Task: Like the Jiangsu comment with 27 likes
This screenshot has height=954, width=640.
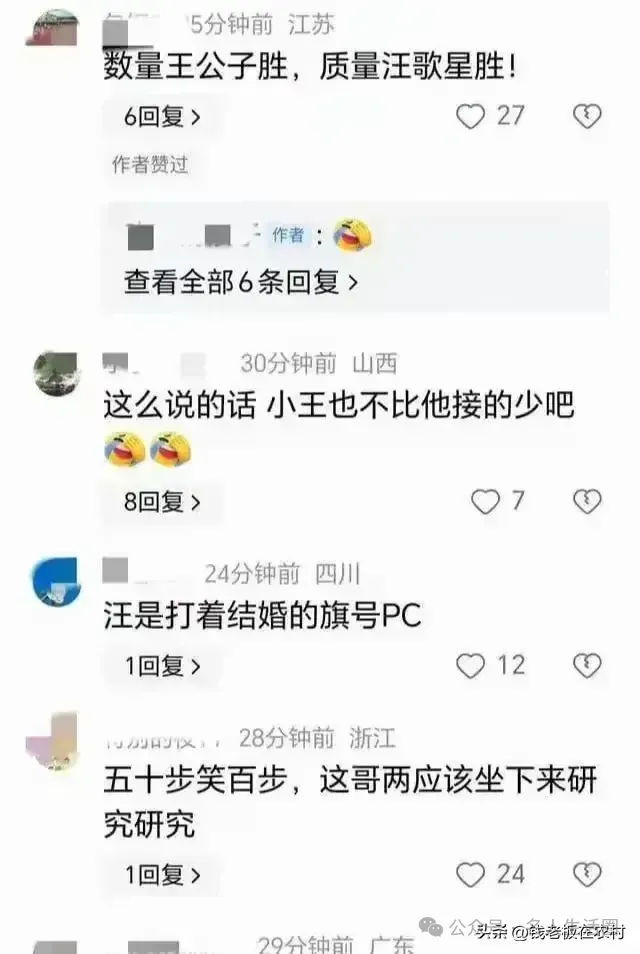Action: [470, 116]
